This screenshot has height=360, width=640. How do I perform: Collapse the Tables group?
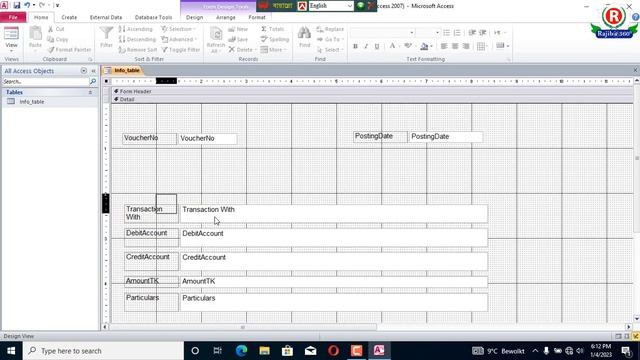coord(90,92)
